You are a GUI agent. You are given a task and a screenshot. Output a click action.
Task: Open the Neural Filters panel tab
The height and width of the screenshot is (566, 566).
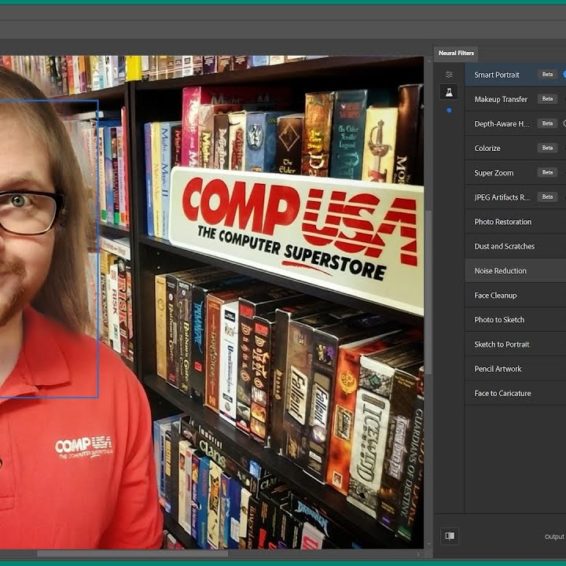[x=456, y=53]
